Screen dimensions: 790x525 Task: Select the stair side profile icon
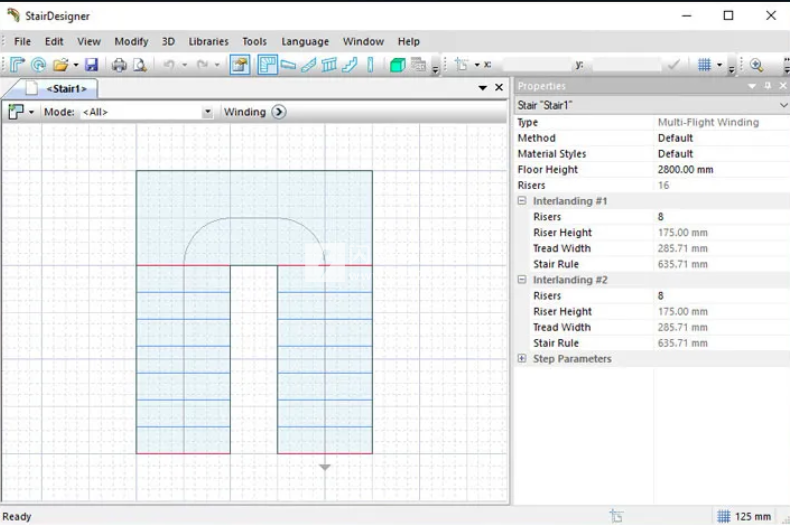pyautogui.click(x=350, y=64)
